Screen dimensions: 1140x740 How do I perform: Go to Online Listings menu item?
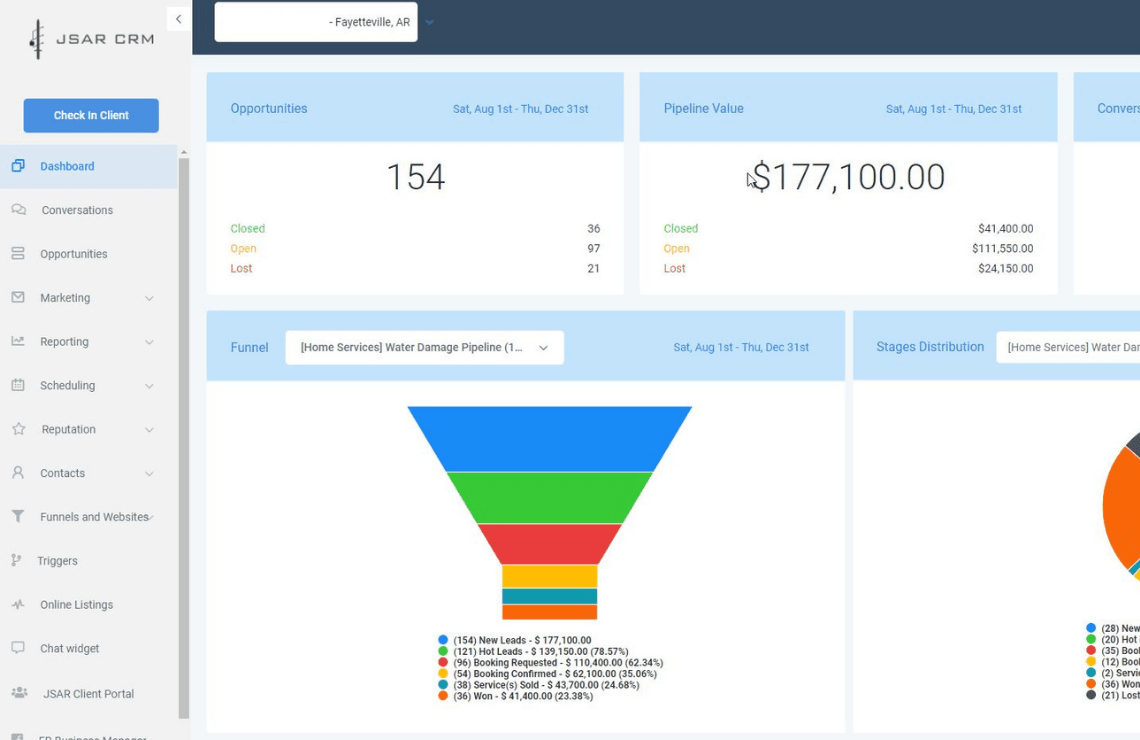pos(76,605)
